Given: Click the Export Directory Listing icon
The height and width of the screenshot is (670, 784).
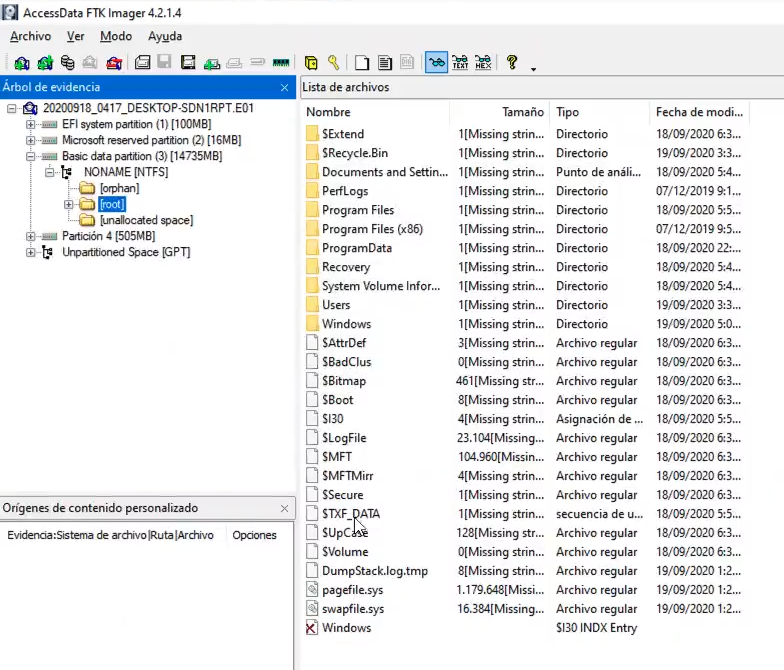Looking at the screenshot, I should tap(408, 63).
